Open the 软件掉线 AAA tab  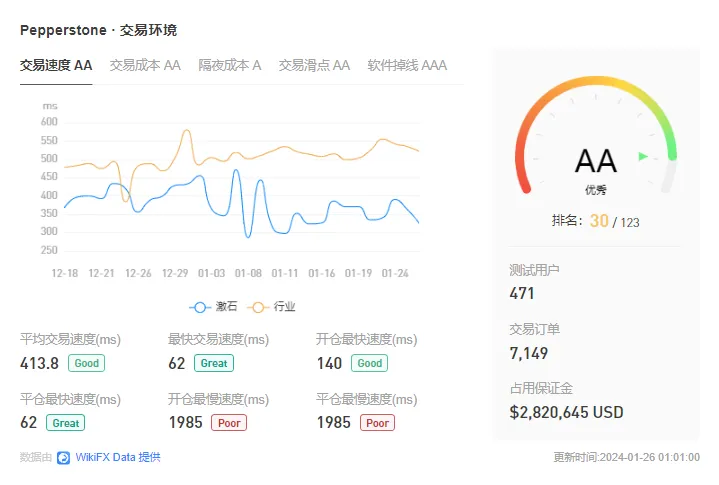tap(407, 65)
